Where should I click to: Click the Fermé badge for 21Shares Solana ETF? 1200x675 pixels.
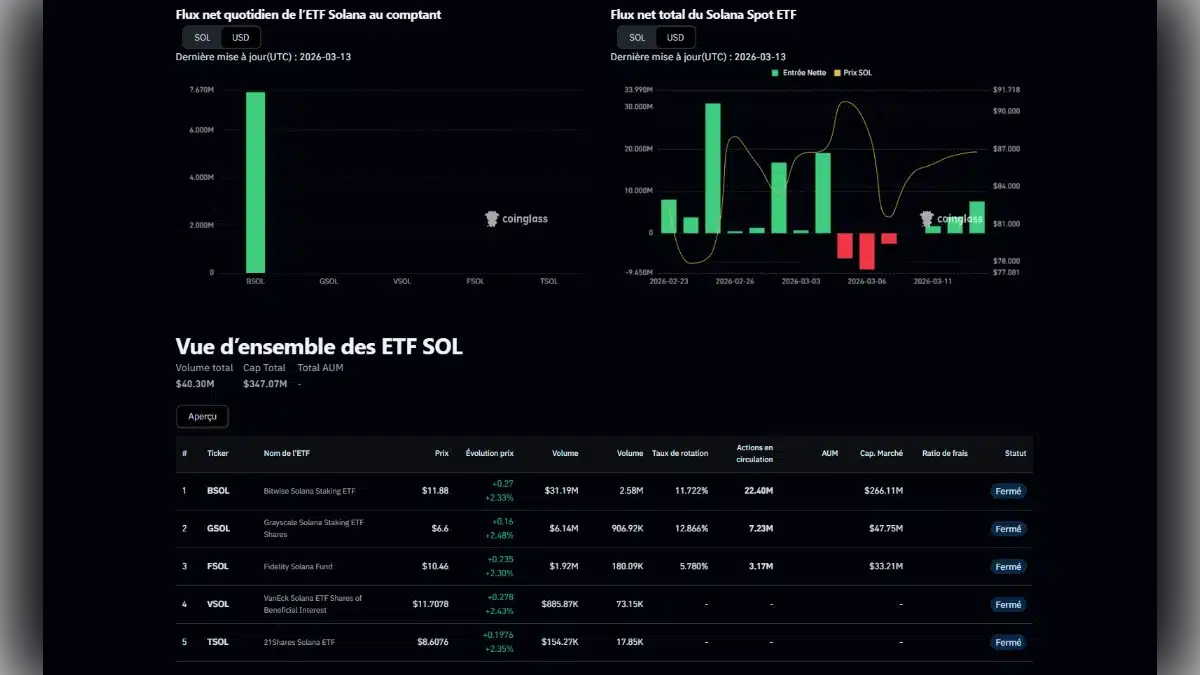[x=1008, y=642]
